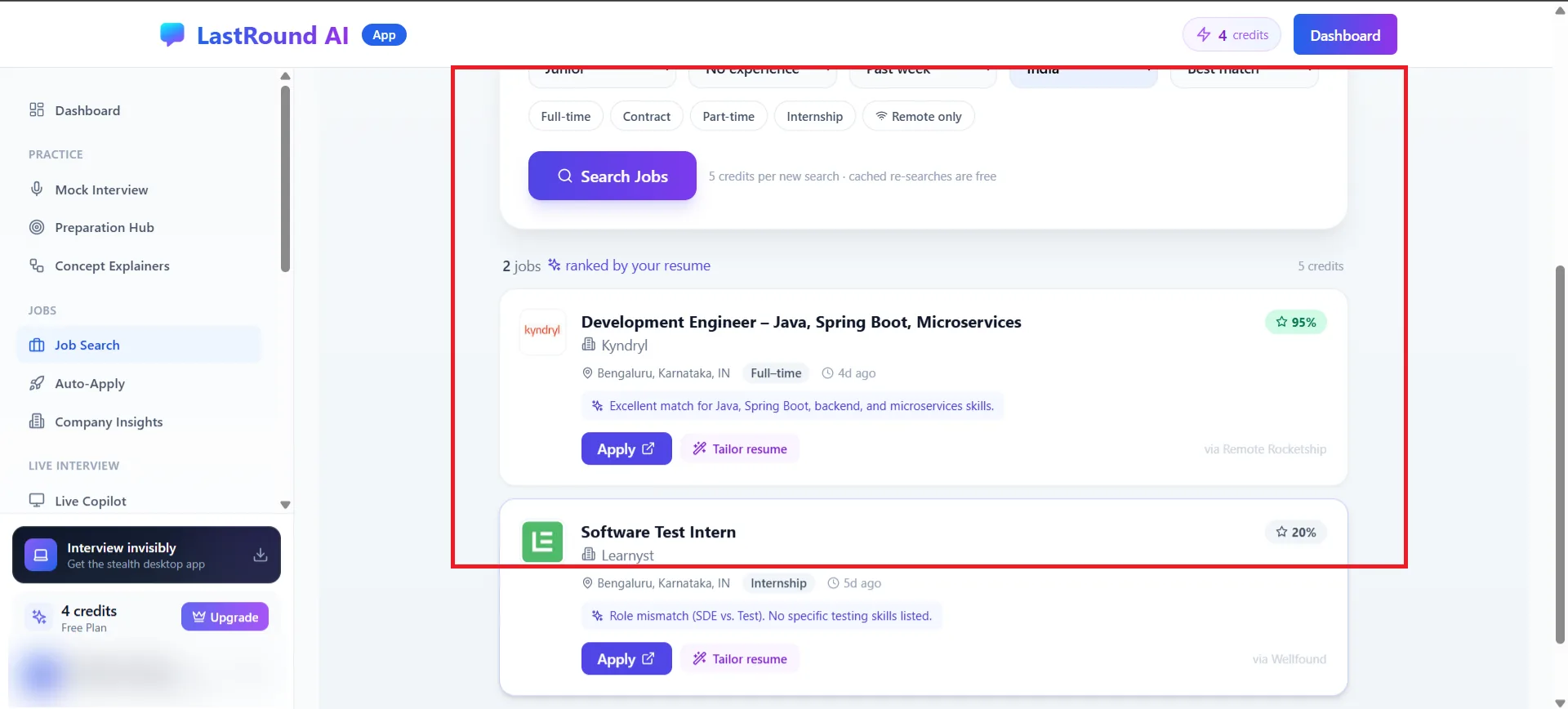Select Job Search in sidebar

(x=139, y=345)
